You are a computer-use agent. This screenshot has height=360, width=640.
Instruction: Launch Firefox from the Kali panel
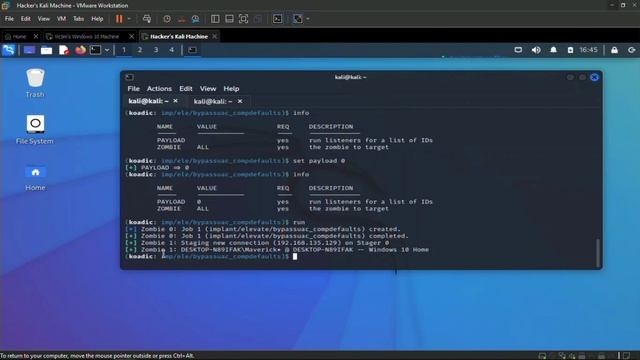pyautogui.click(x=80, y=50)
